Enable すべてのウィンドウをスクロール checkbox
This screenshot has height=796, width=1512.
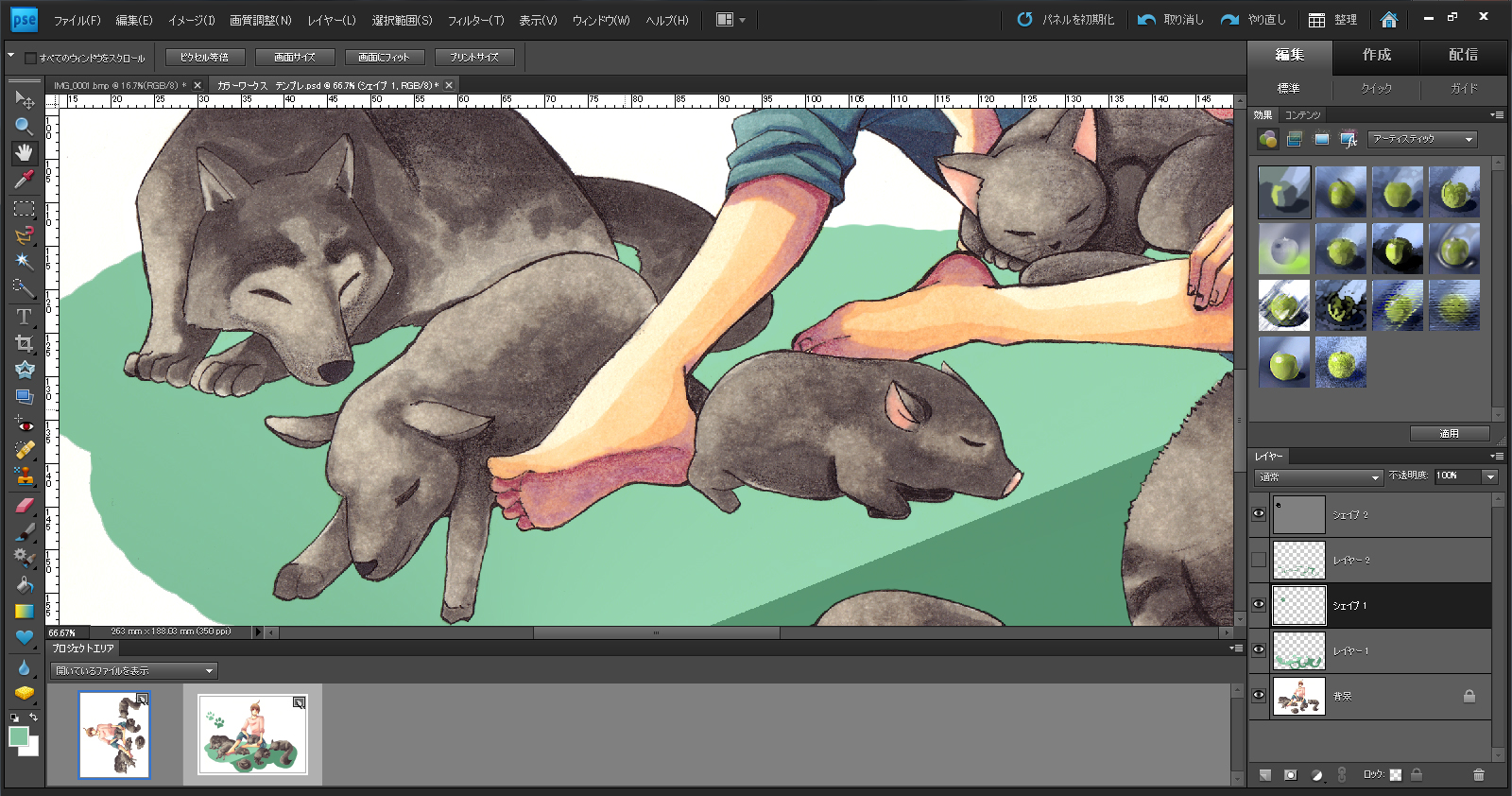(30, 58)
